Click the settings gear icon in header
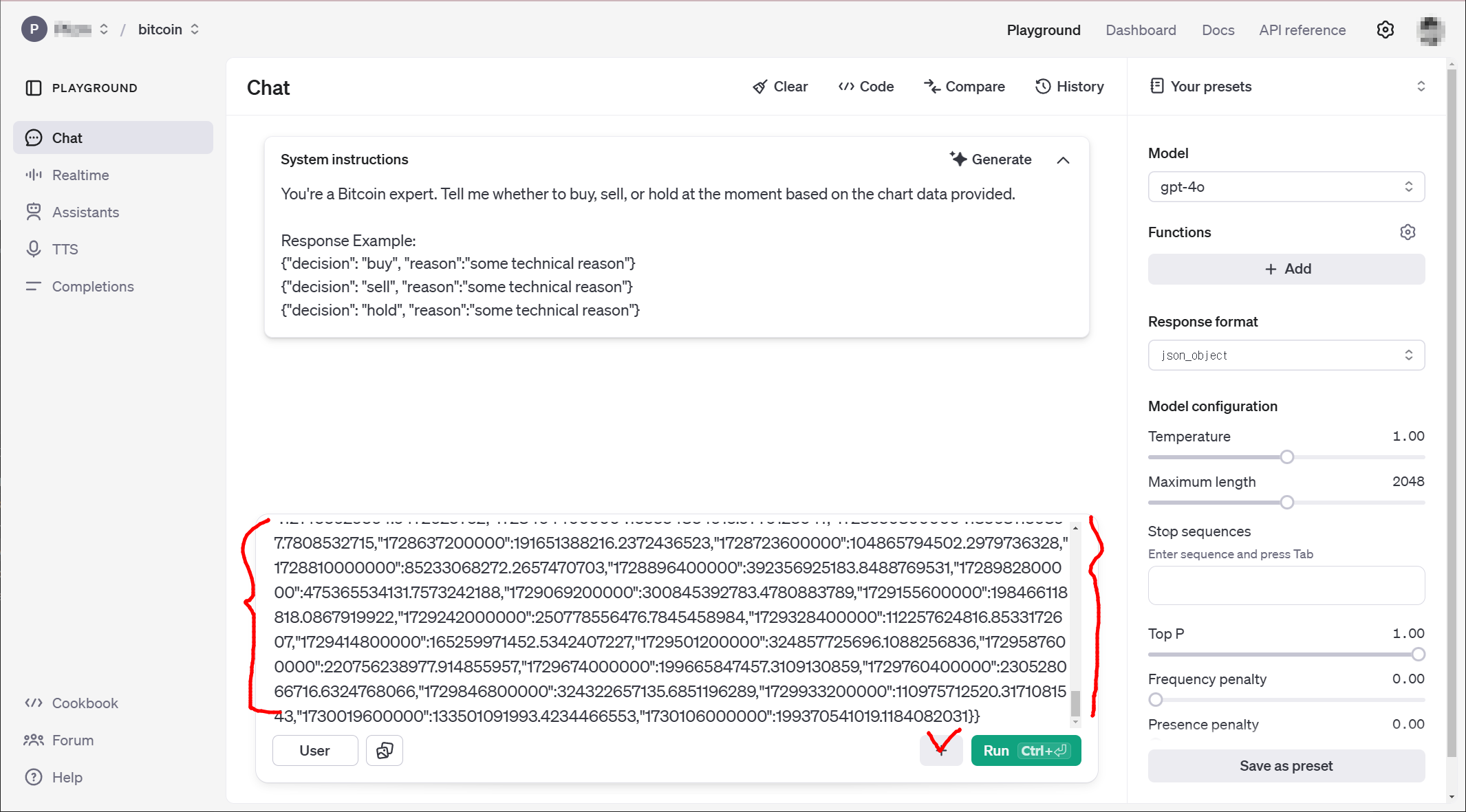The height and width of the screenshot is (812, 1466). coord(1385,30)
